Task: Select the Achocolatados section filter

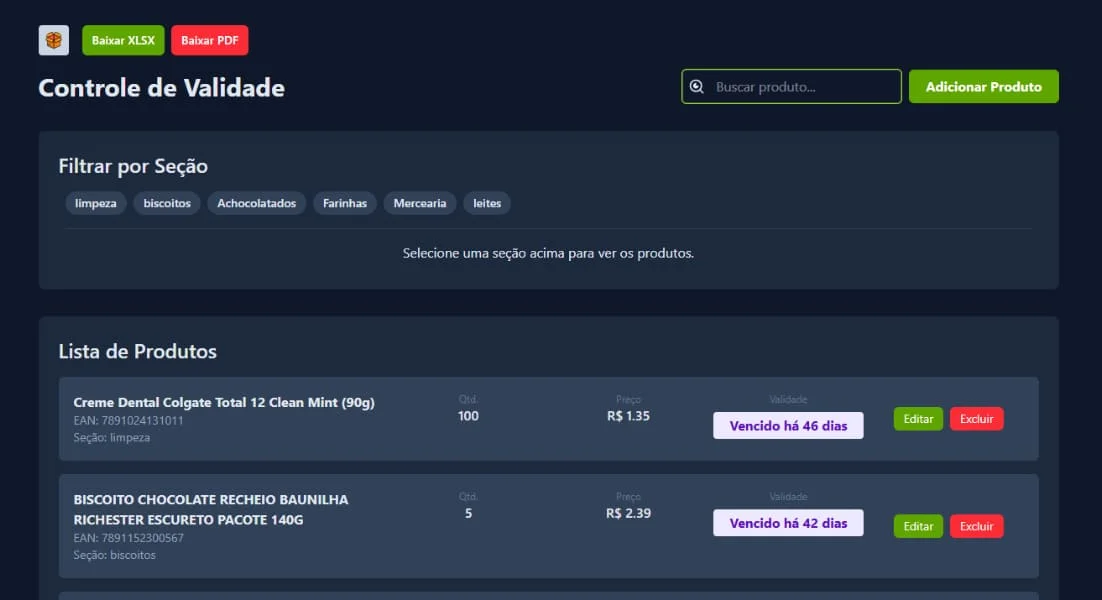Action: pos(257,204)
